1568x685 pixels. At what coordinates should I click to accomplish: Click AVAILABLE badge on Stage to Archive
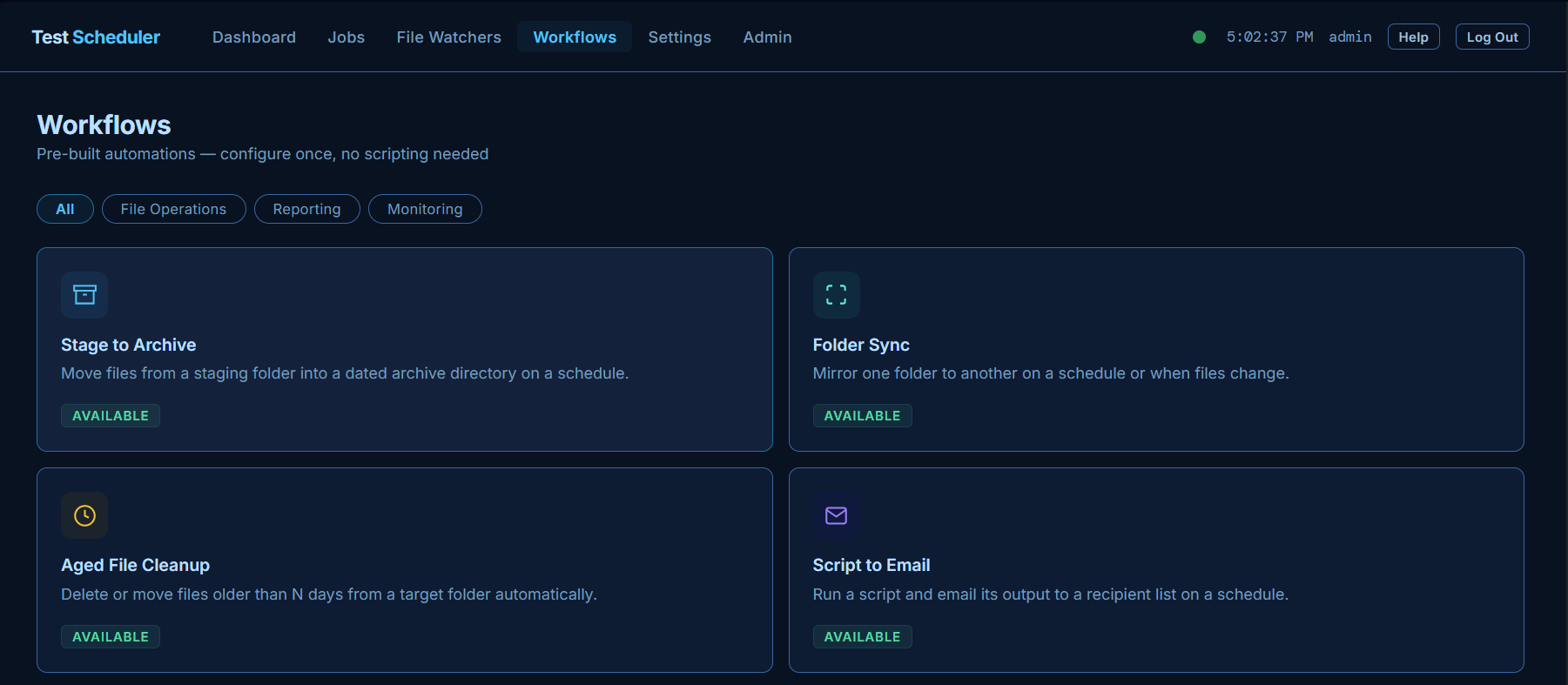111,416
